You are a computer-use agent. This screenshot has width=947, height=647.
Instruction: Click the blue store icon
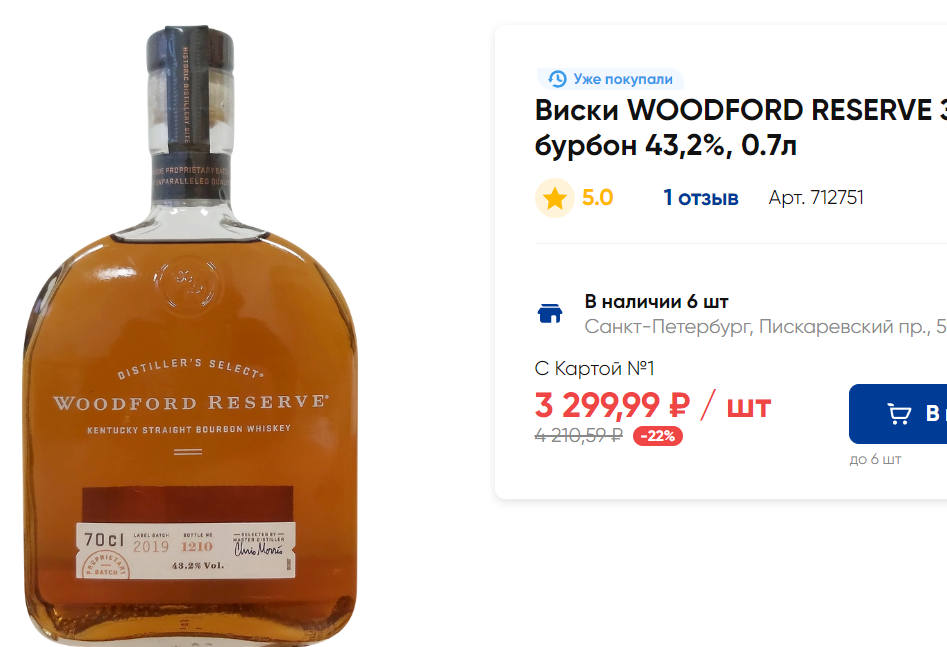tap(550, 313)
